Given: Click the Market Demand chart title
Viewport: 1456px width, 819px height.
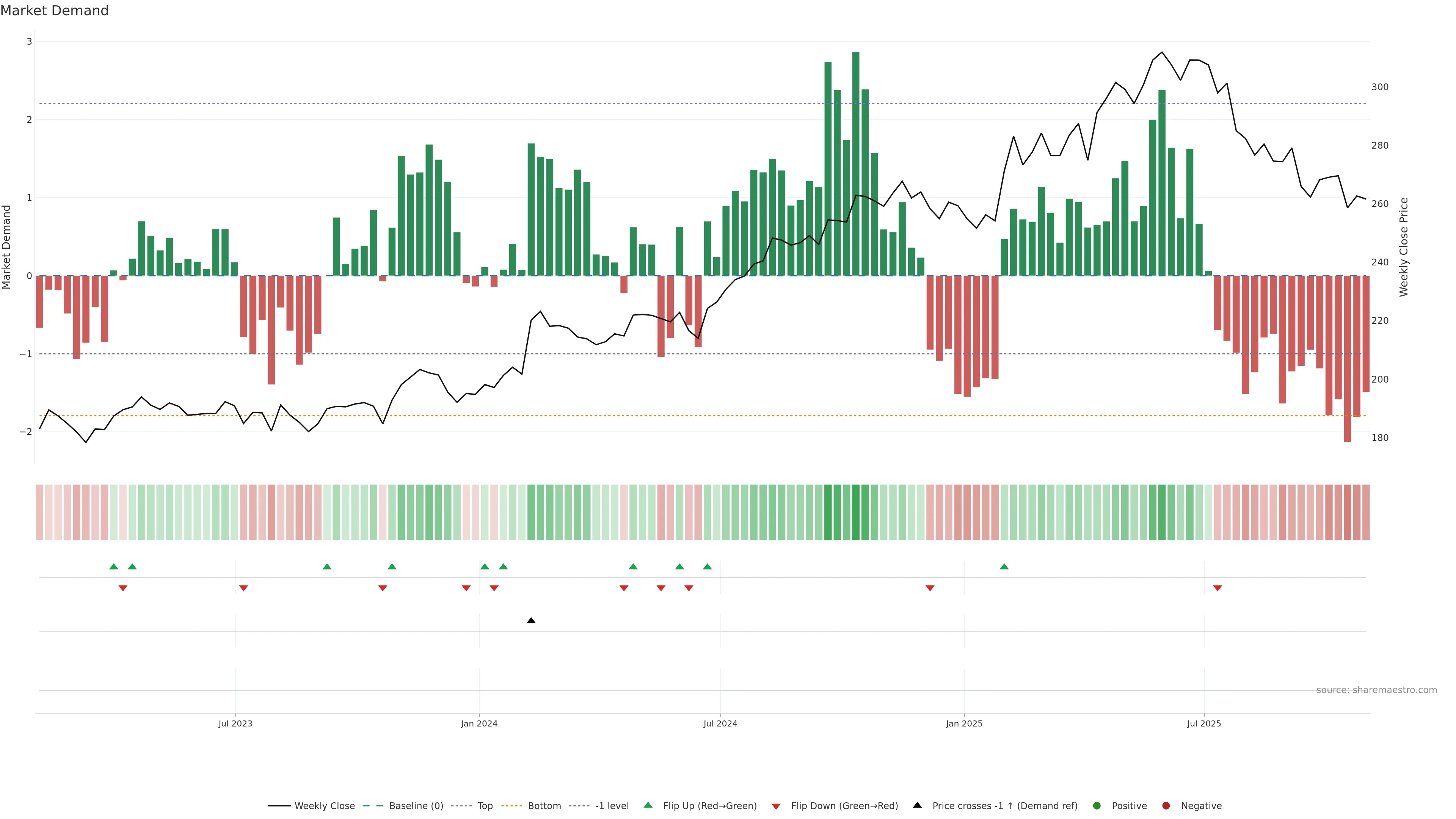Looking at the screenshot, I should (54, 11).
